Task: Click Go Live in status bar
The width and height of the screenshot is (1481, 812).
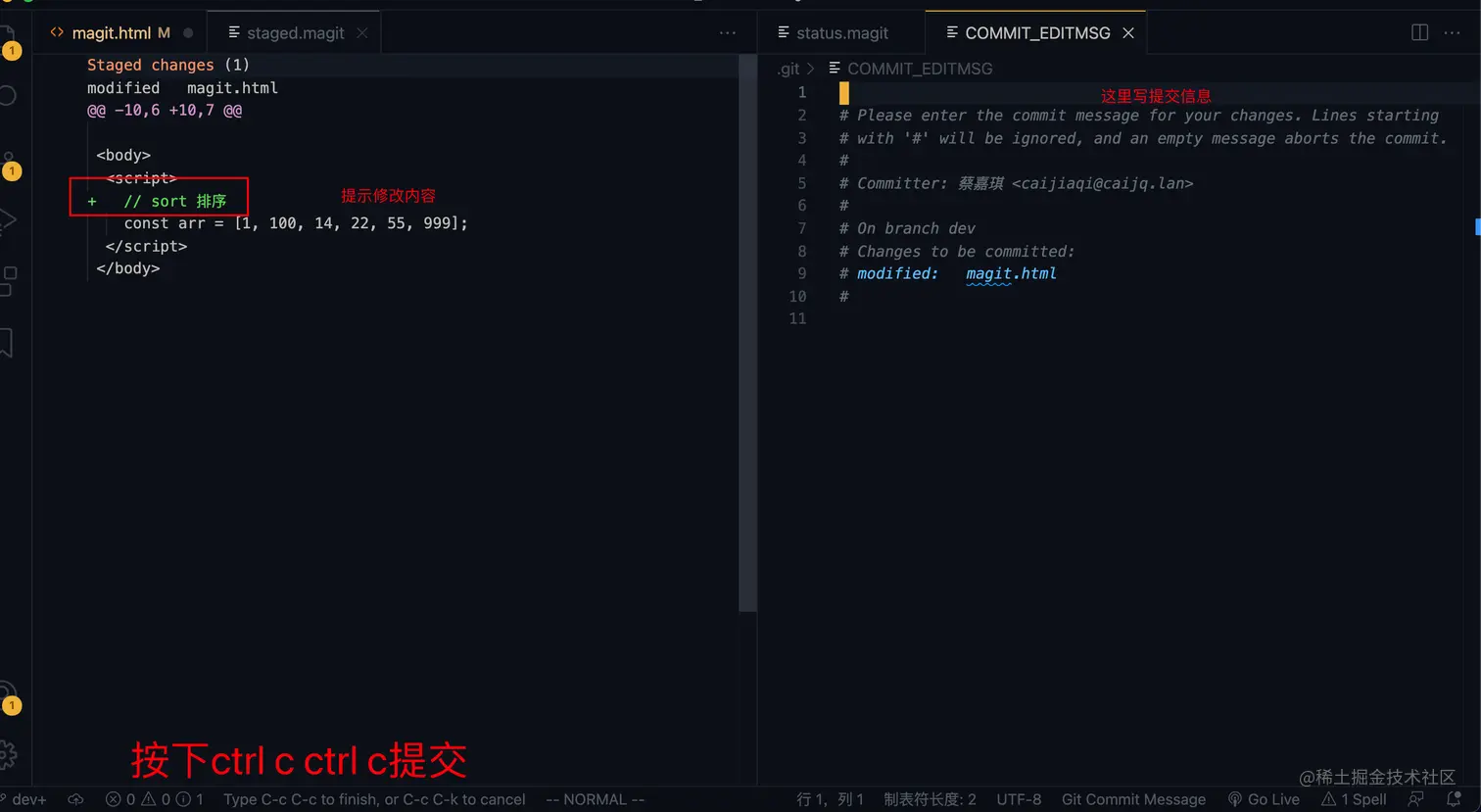Action: click(x=1264, y=799)
